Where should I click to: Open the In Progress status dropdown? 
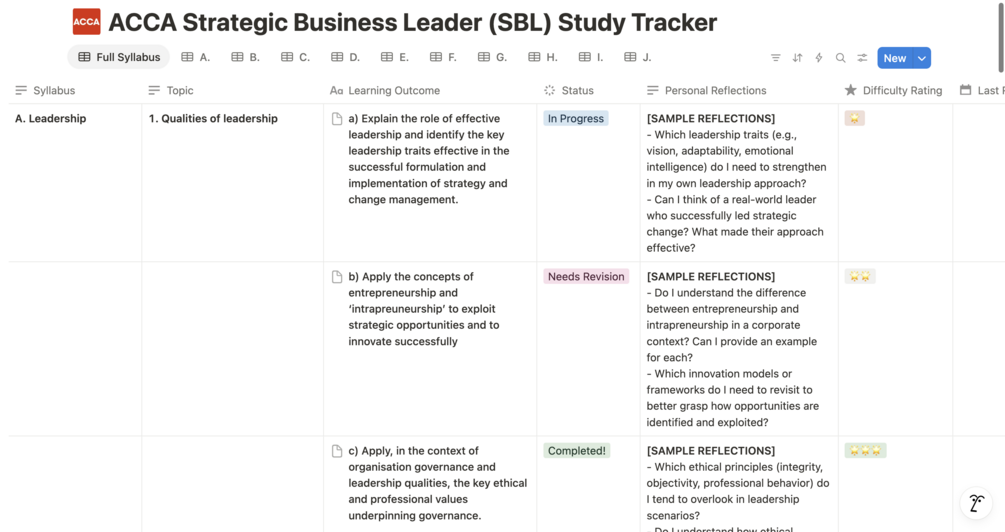(575, 119)
